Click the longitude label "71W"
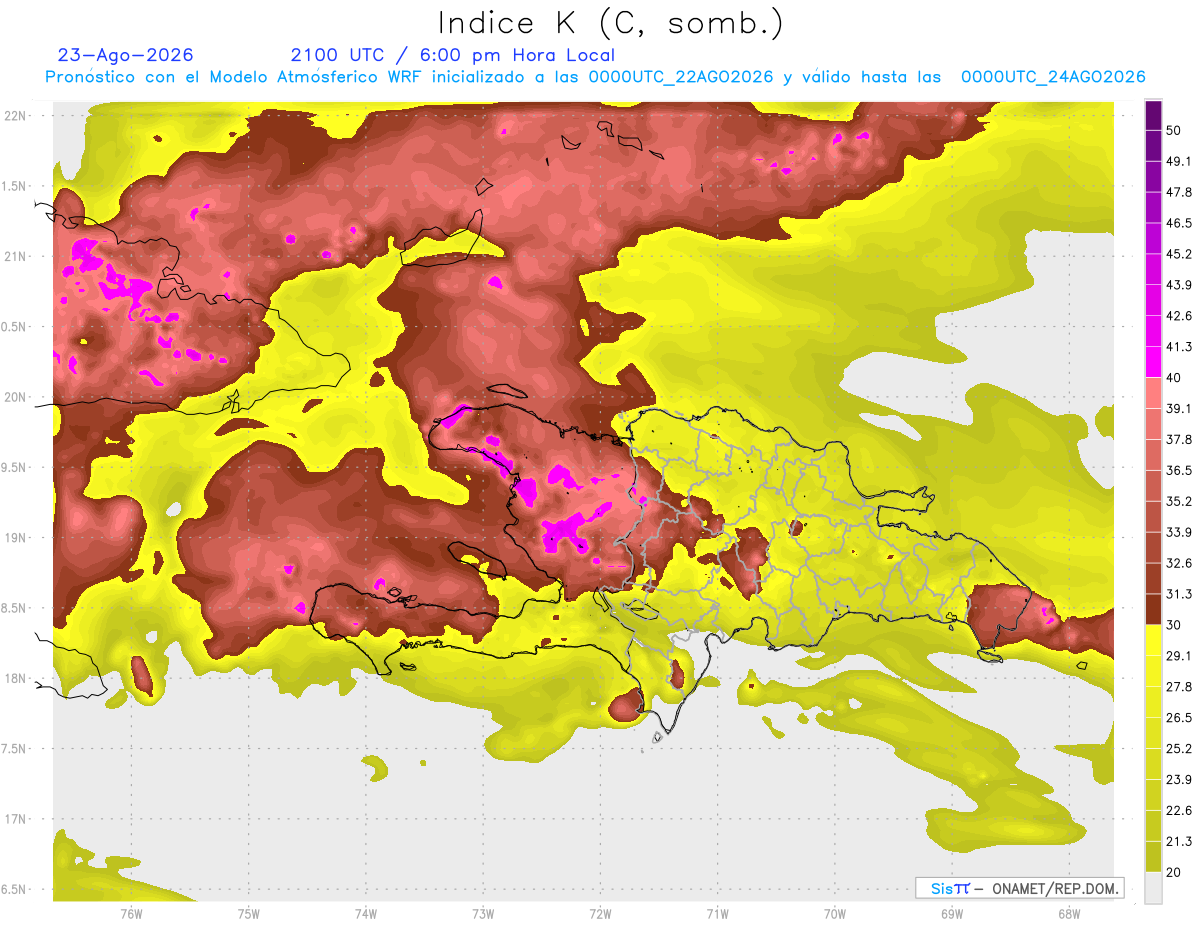This screenshot has width=1200, height=927. coord(717,914)
